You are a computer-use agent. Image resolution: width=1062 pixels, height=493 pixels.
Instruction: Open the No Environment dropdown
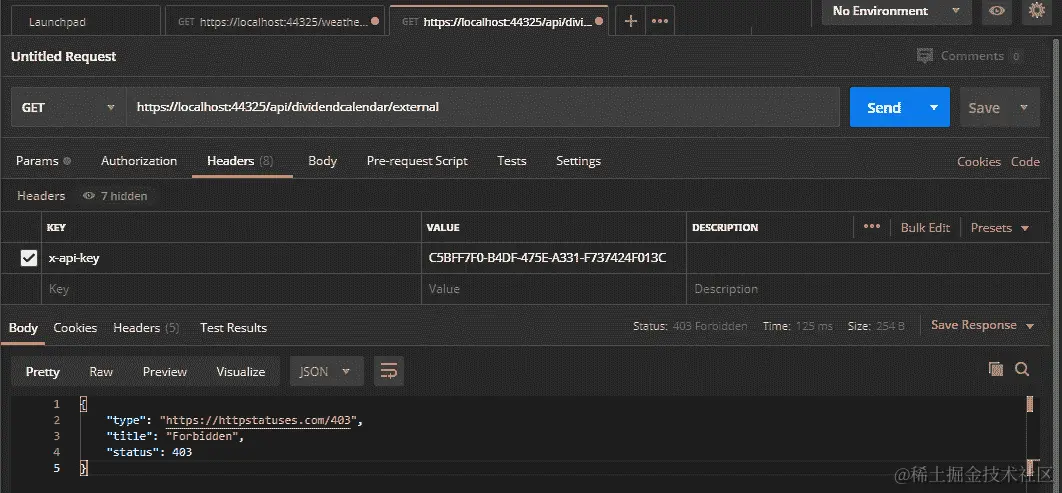pos(897,11)
